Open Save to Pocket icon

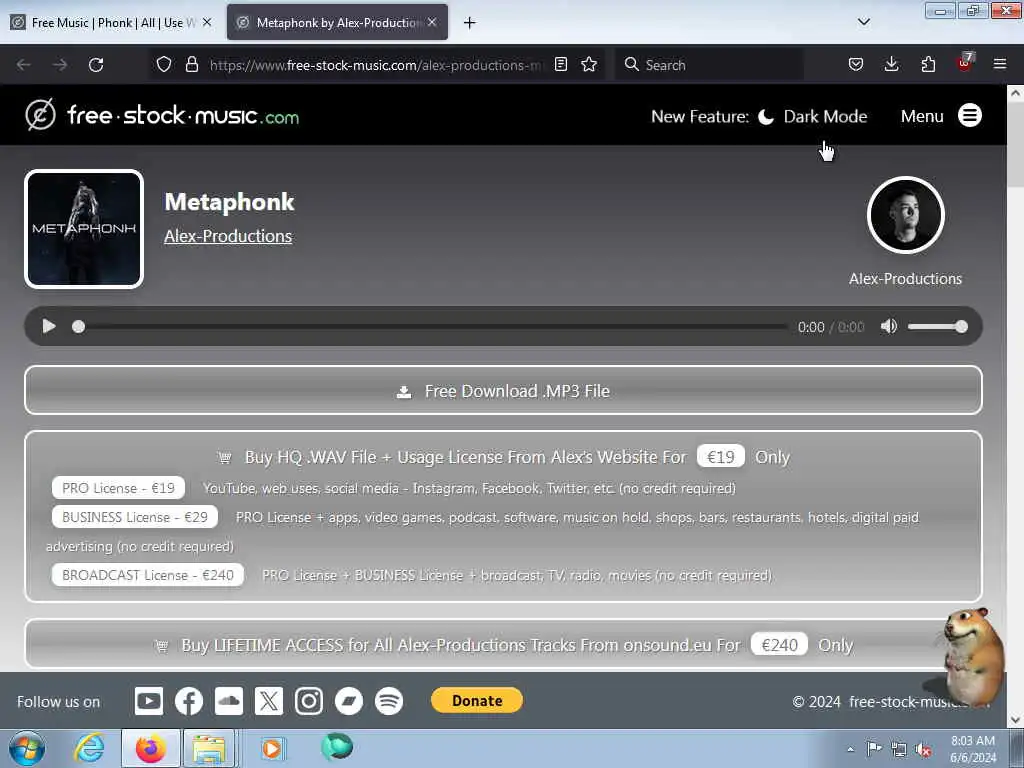click(x=856, y=64)
